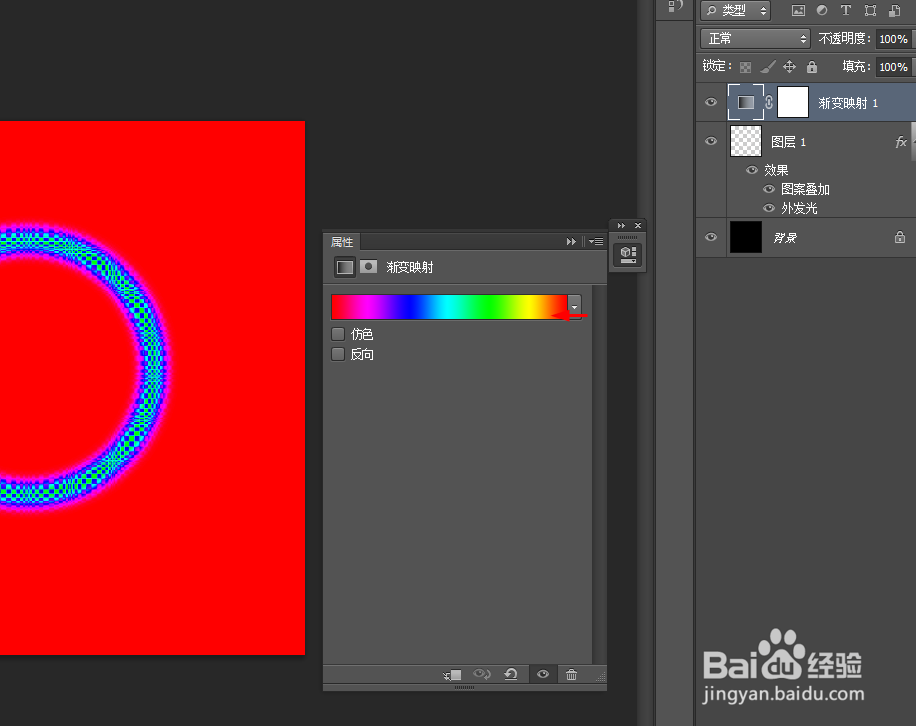The image size is (916, 726).
Task: Click the fx icon on 图层 1
Action: 901,141
